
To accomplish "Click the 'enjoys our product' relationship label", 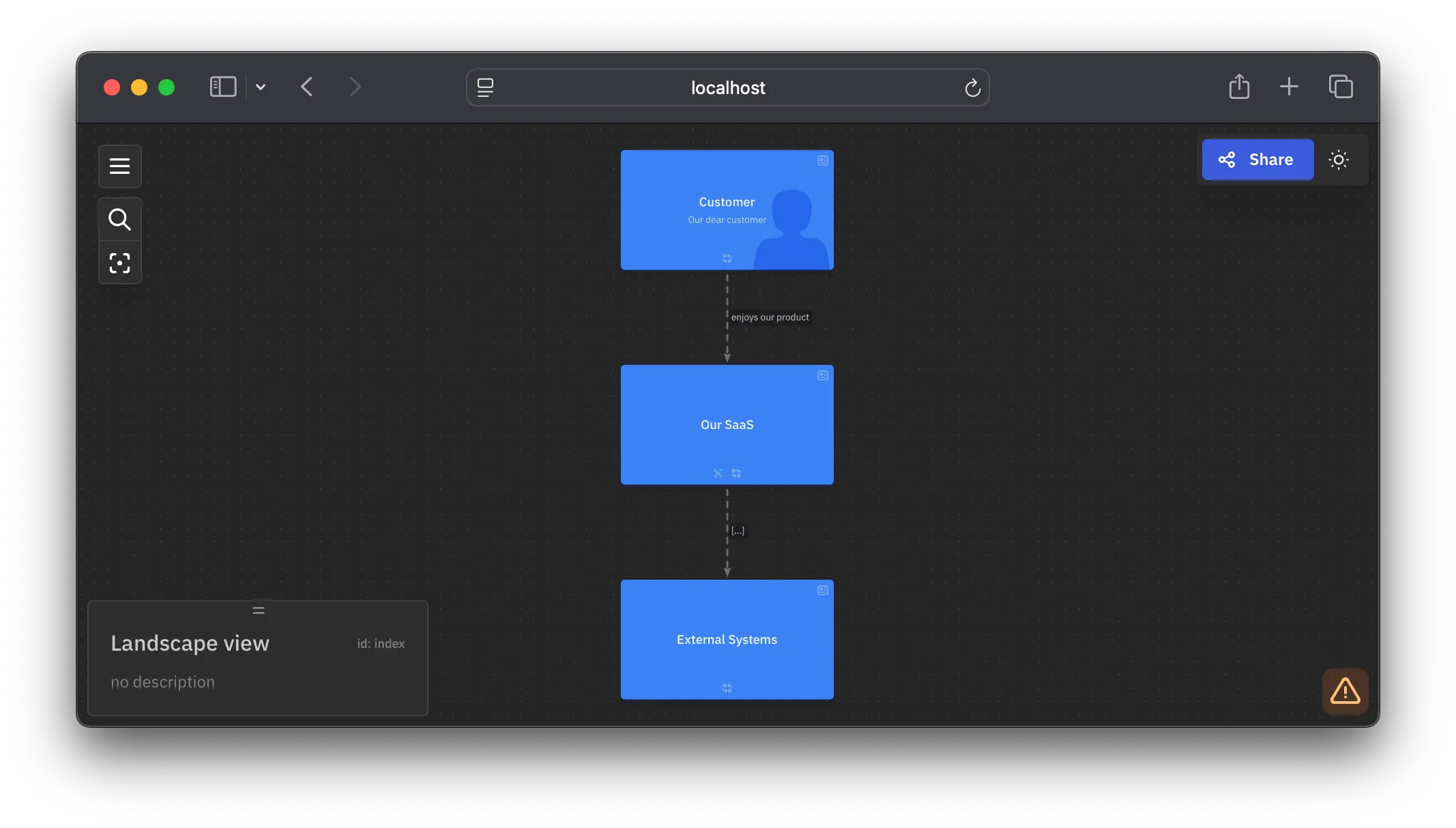I will [770, 317].
